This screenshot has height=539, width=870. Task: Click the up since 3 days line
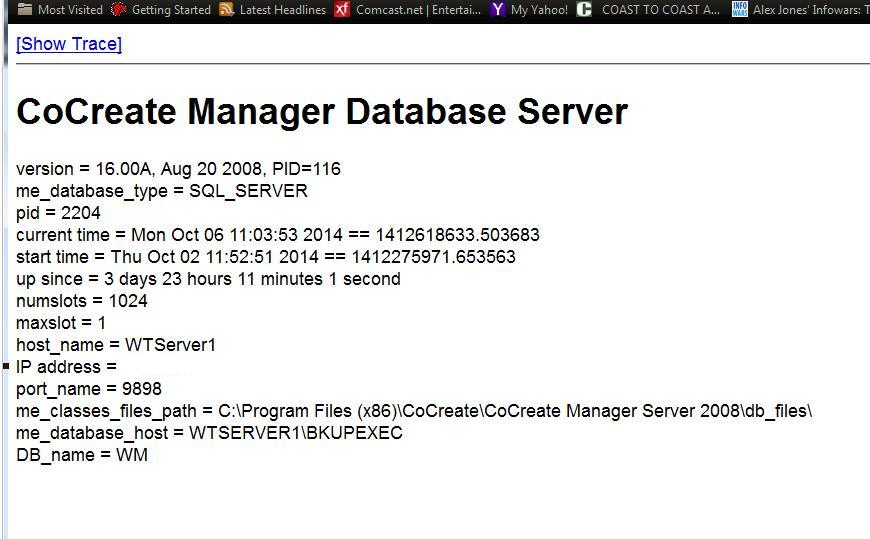pyautogui.click(x=208, y=279)
